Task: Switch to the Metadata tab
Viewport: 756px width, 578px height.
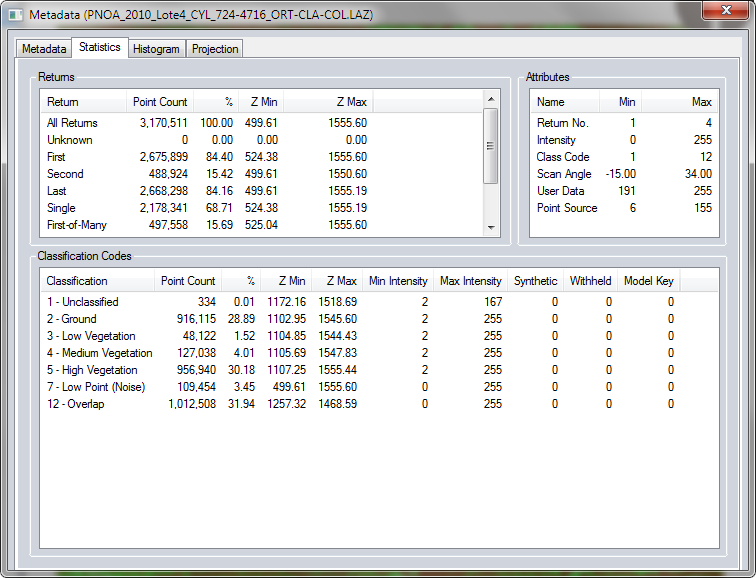Action: tap(44, 49)
